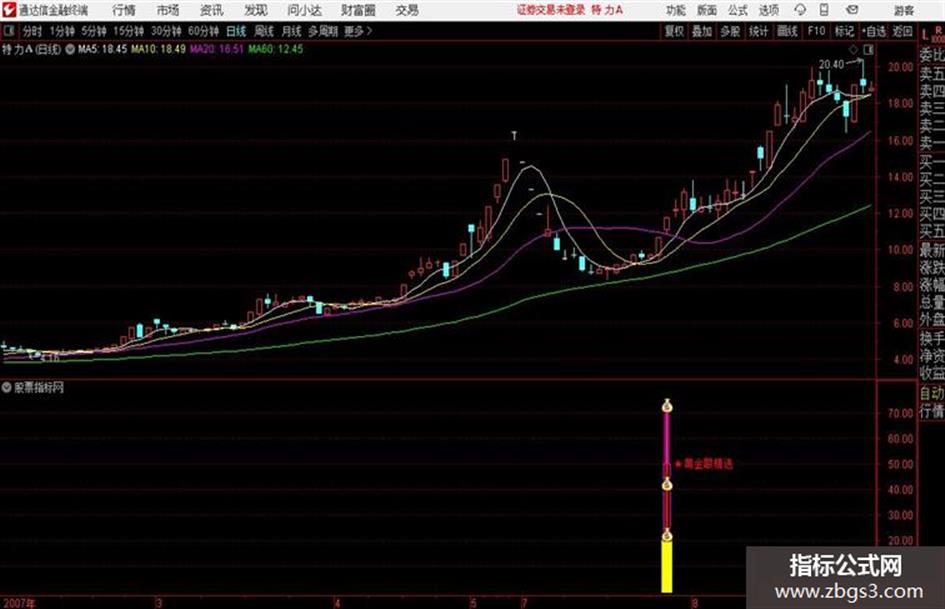Click the 20.40 high price label
This screenshot has height=609, width=945.
point(831,64)
